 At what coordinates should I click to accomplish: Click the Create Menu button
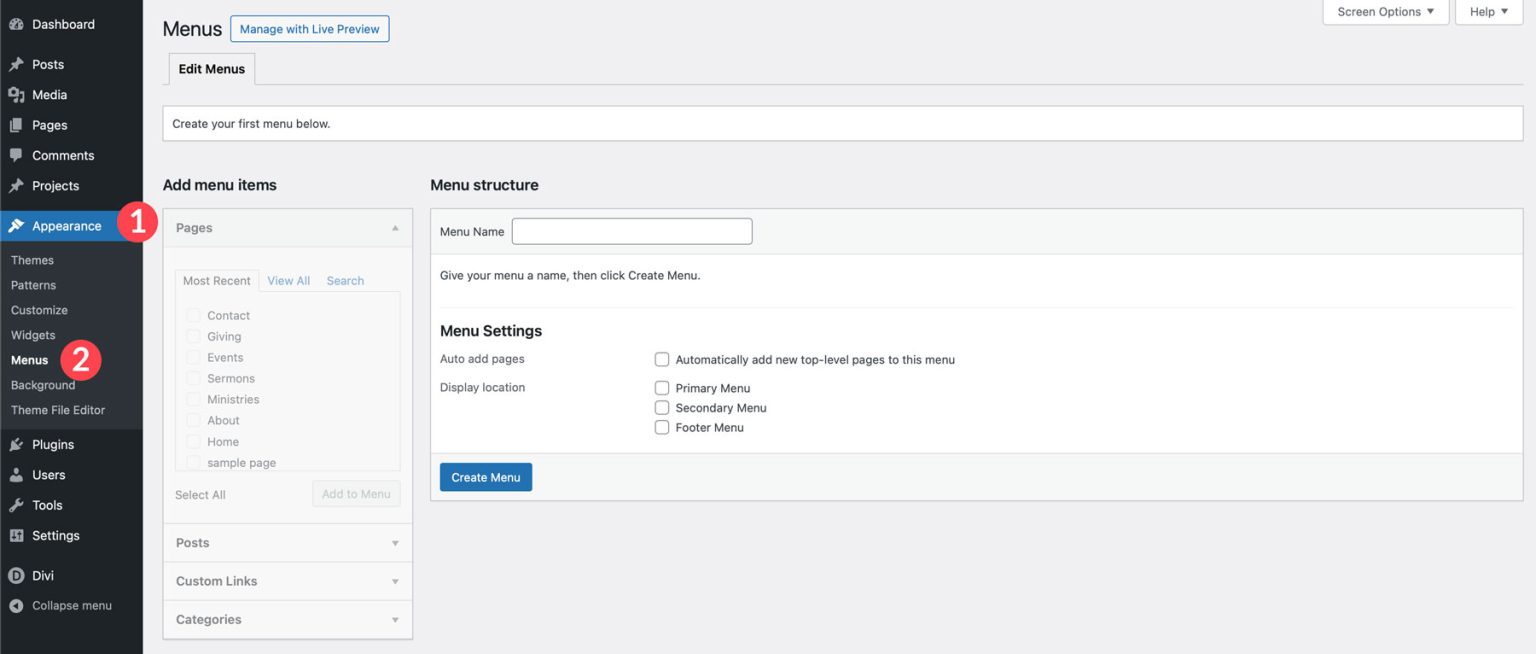(485, 477)
